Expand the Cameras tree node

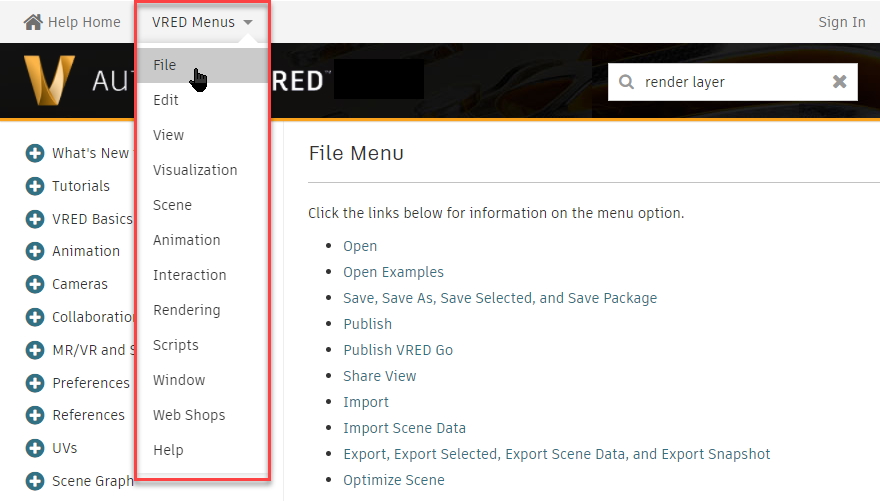35,284
